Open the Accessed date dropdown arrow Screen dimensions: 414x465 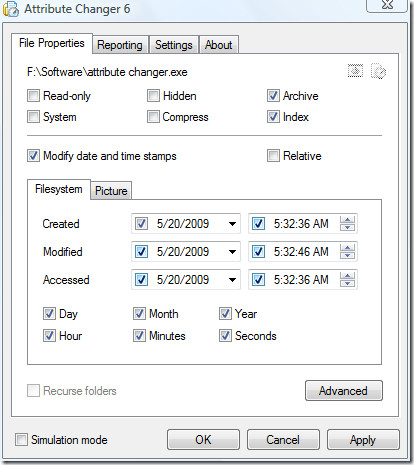coord(232,280)
